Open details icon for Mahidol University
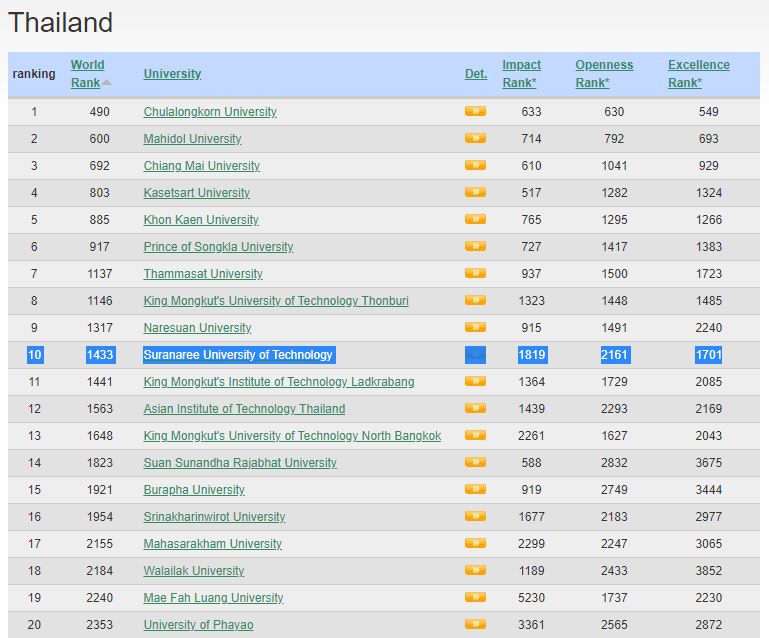This screenshot has height=638, width=769. click(x=475, y=138)
